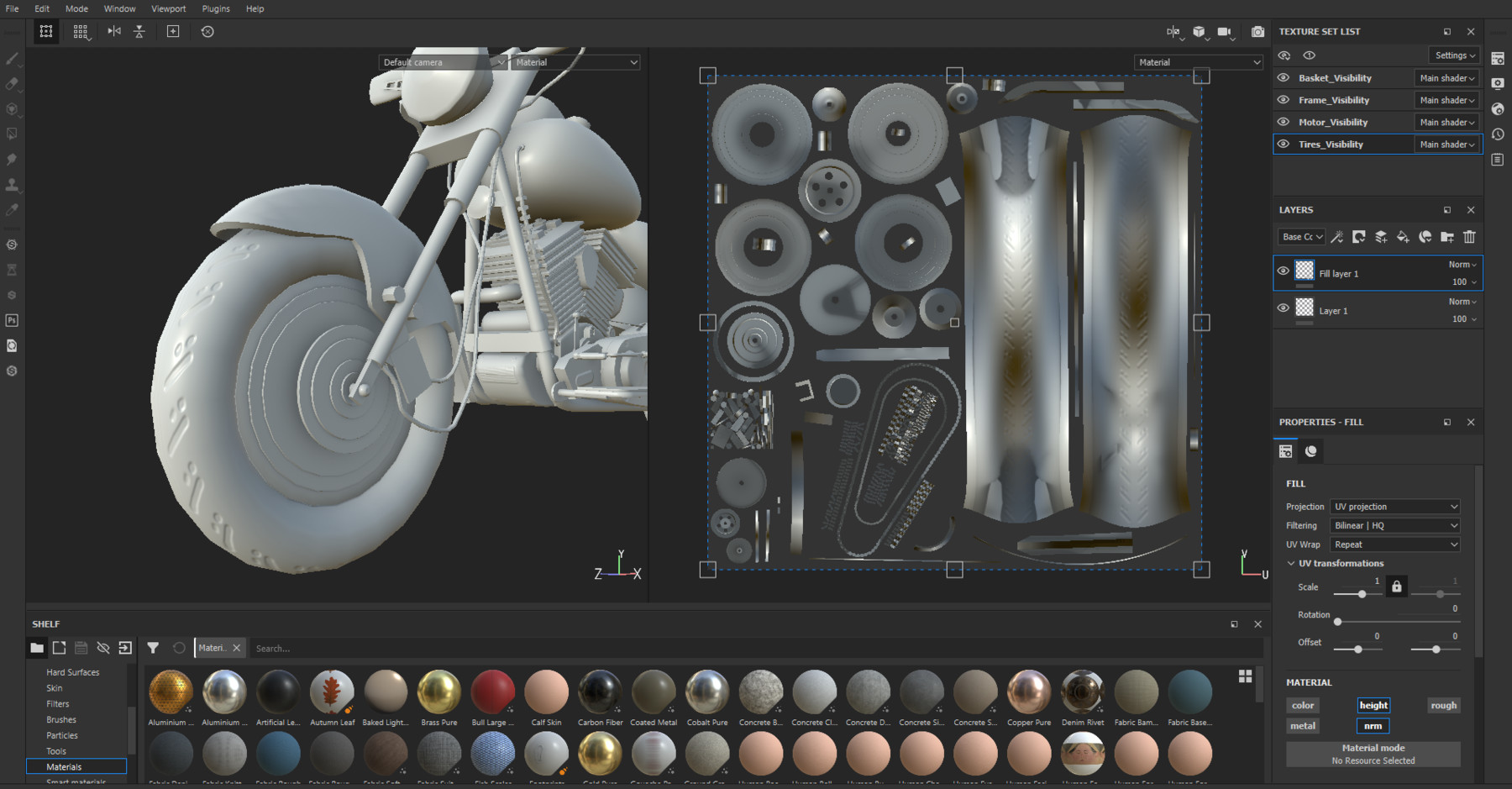Image resolution: width=1512 pixels, height=789 pixels.
Task: Enable the rough channel button in Material
Action: pyautogui.click(x=1443, y=705)
